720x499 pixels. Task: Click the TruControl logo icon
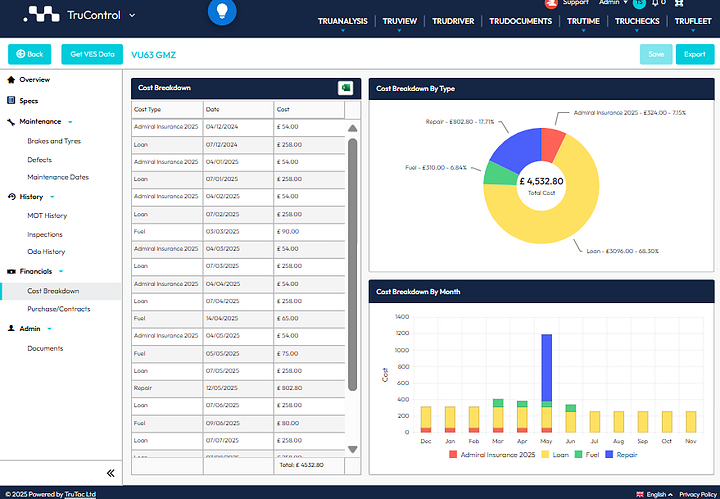pyautogui.click(x=42, y=14)
